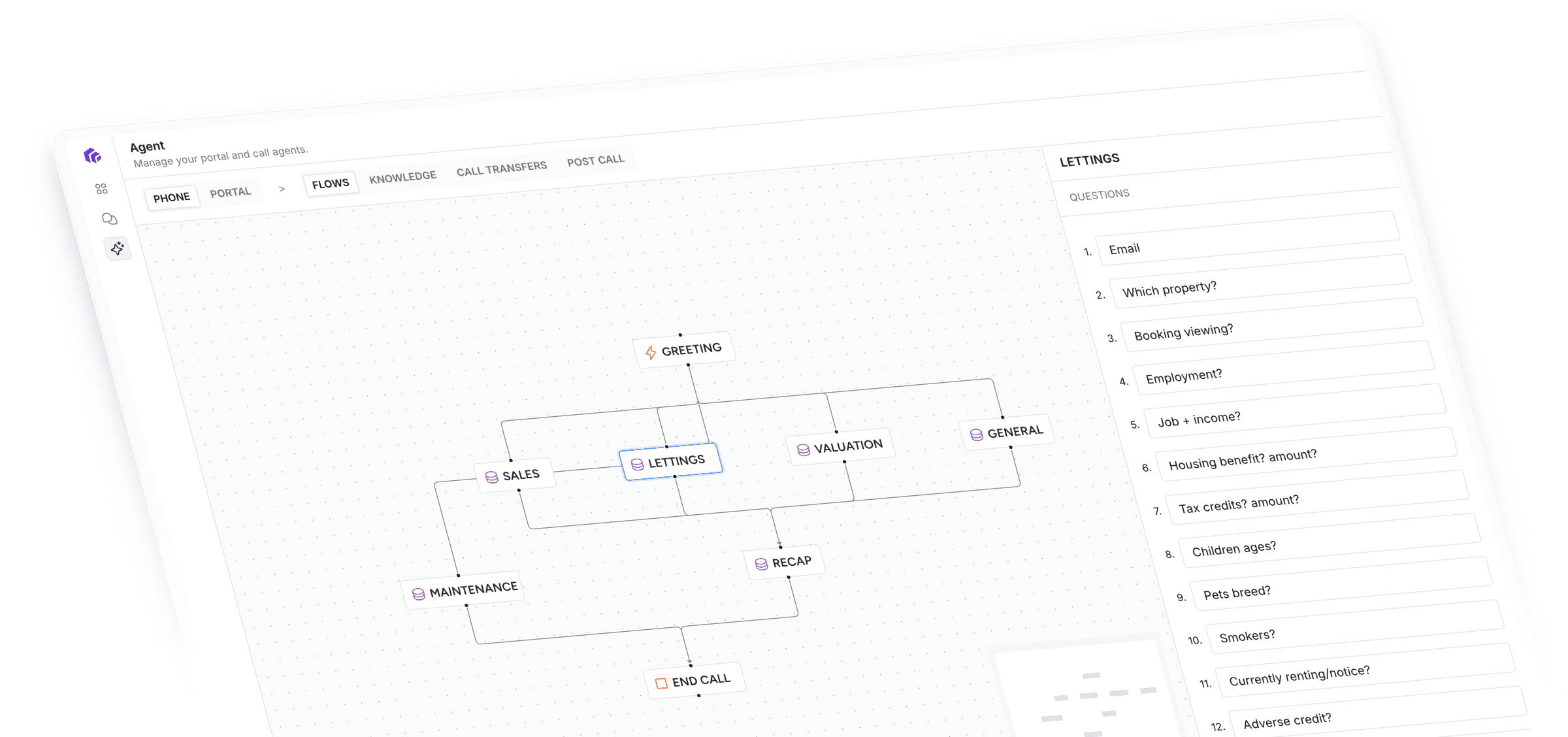Switch to the PORTAL tab

click(230, 192)
